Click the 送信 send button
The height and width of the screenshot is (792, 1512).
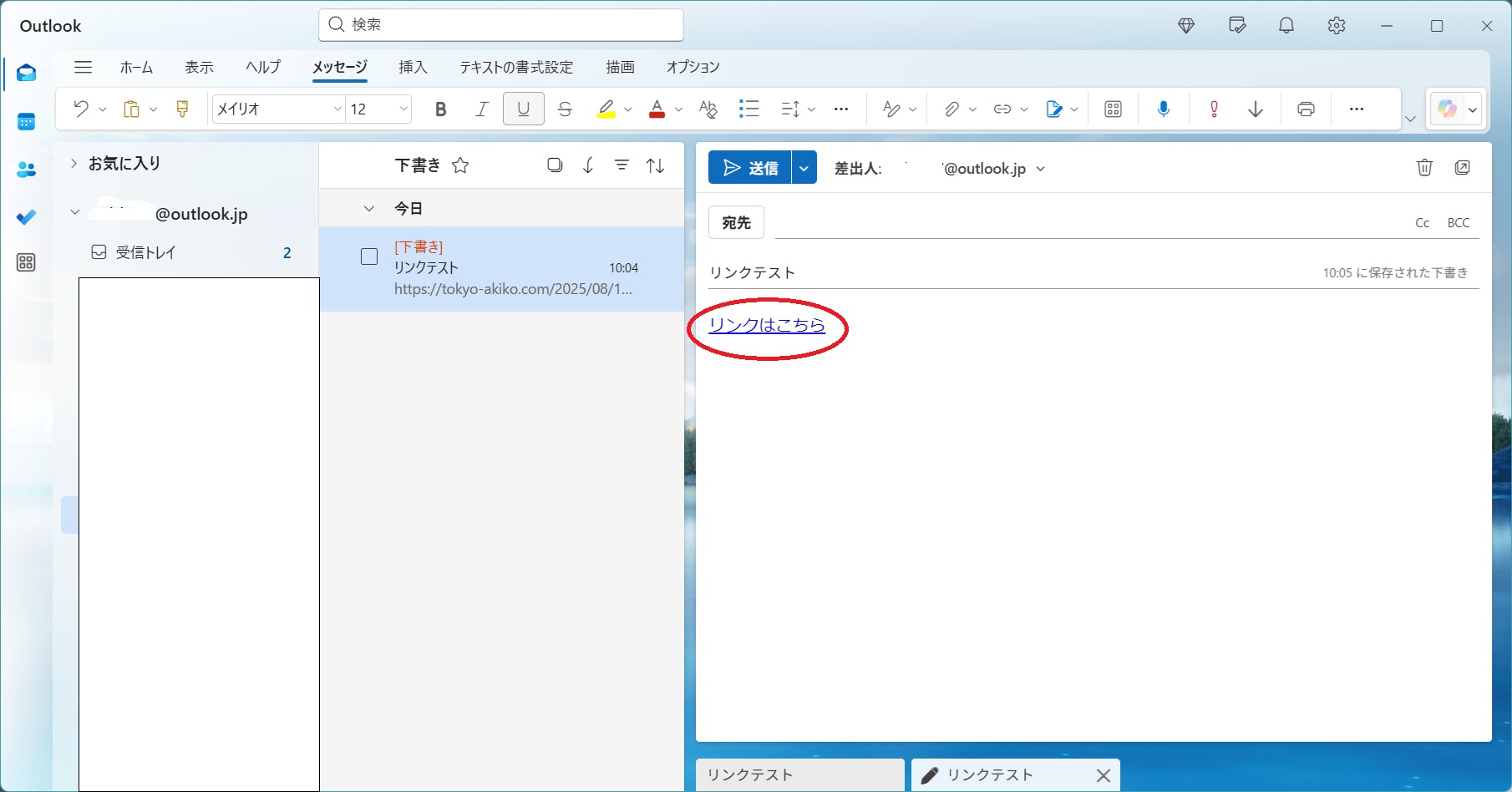point(750,168)
